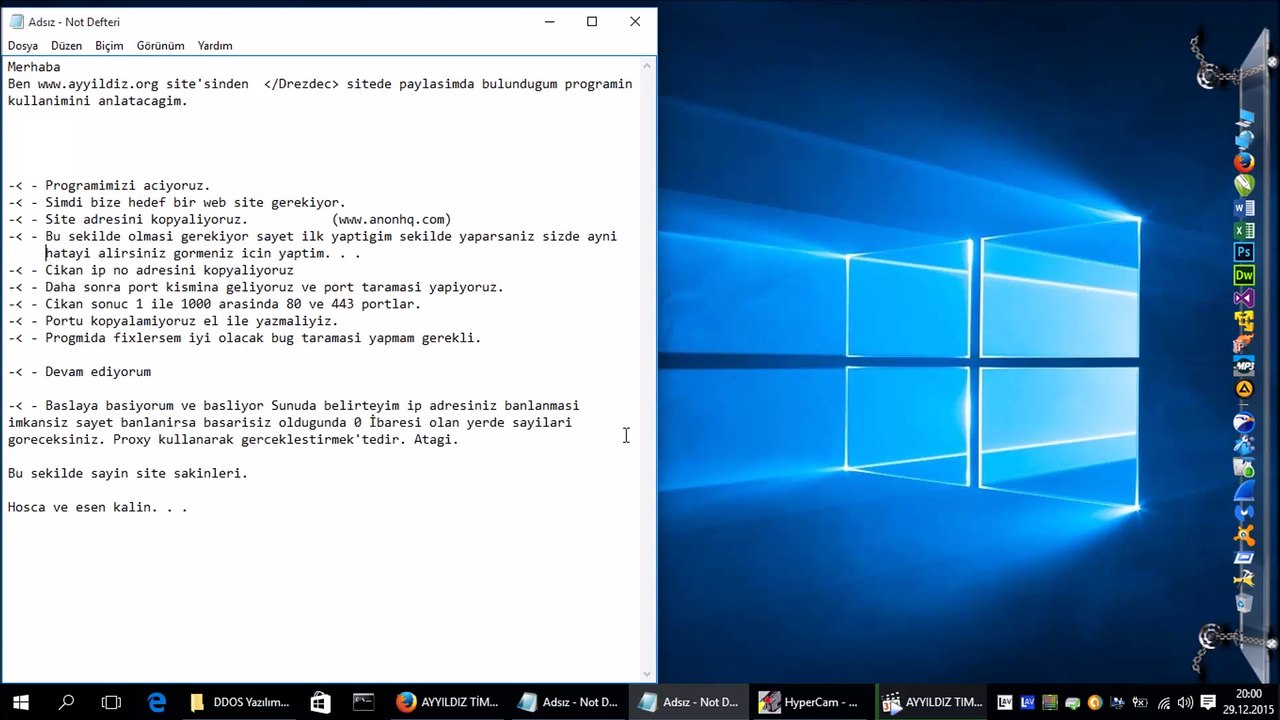Viewport: 1280px width, 720px height.
Task: Launch Excel from the desktop dock
Action: tap(1244, 231)
